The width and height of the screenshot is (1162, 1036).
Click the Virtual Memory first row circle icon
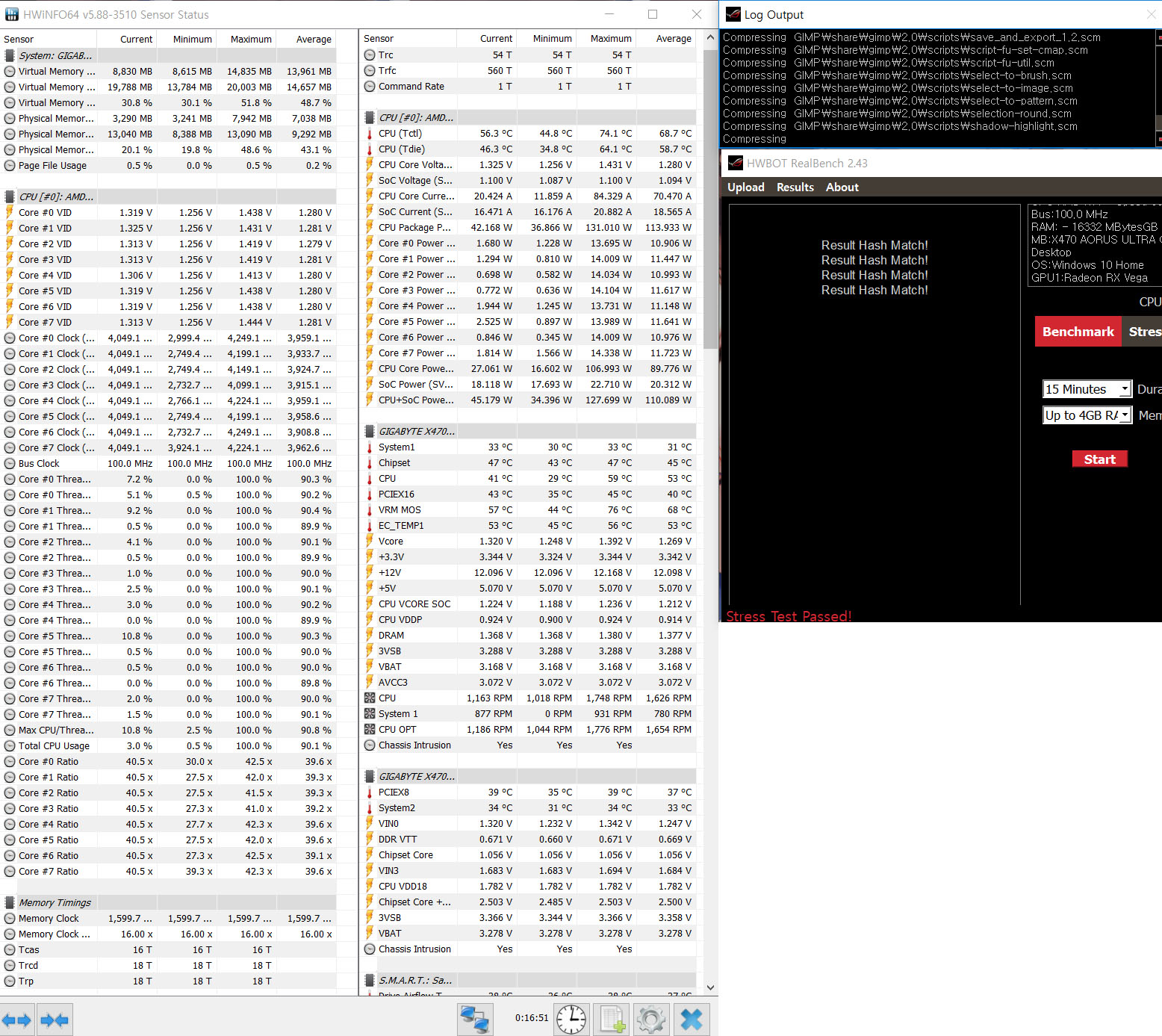point(10,71)
